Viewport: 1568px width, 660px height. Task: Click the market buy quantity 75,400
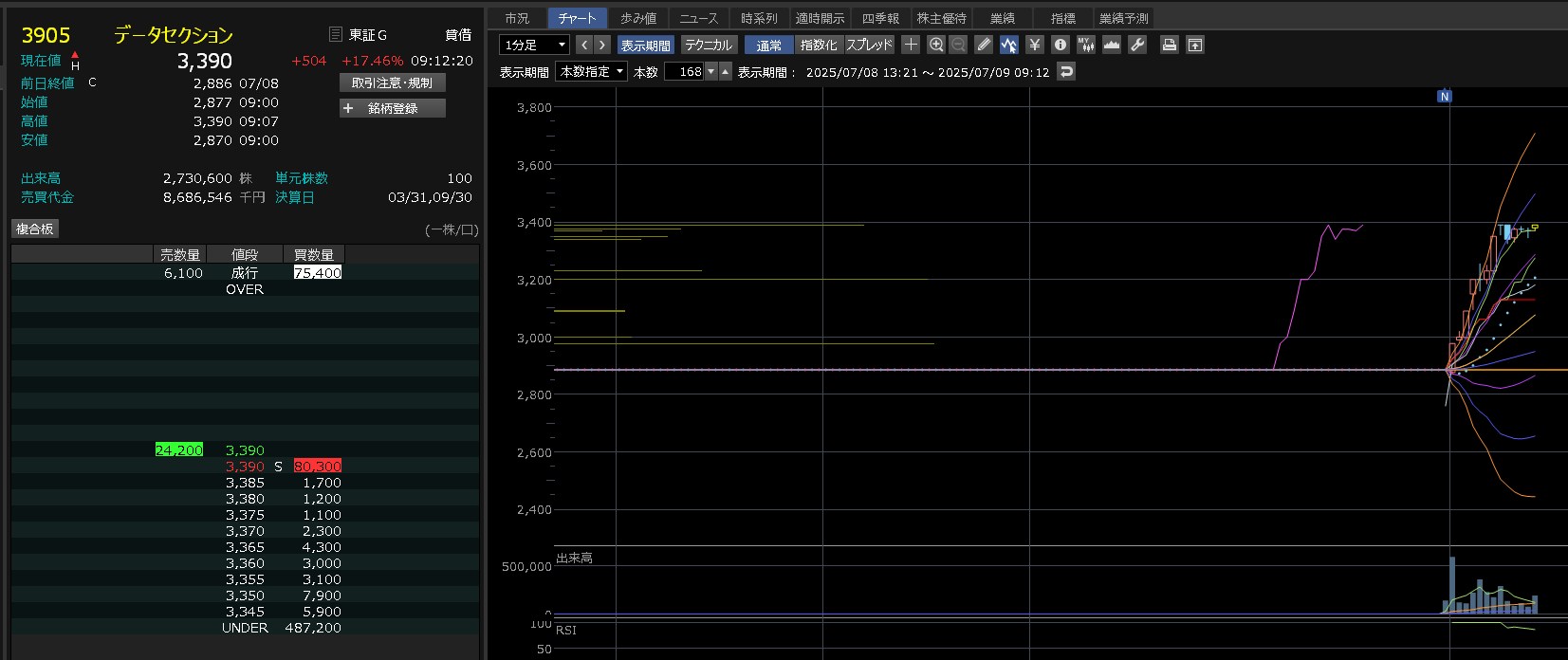coord(318,272)
